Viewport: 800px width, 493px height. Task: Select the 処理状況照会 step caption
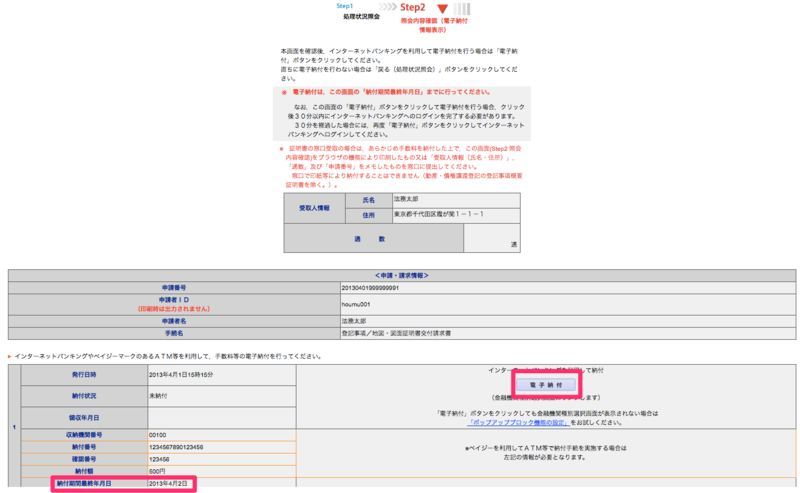361,17
